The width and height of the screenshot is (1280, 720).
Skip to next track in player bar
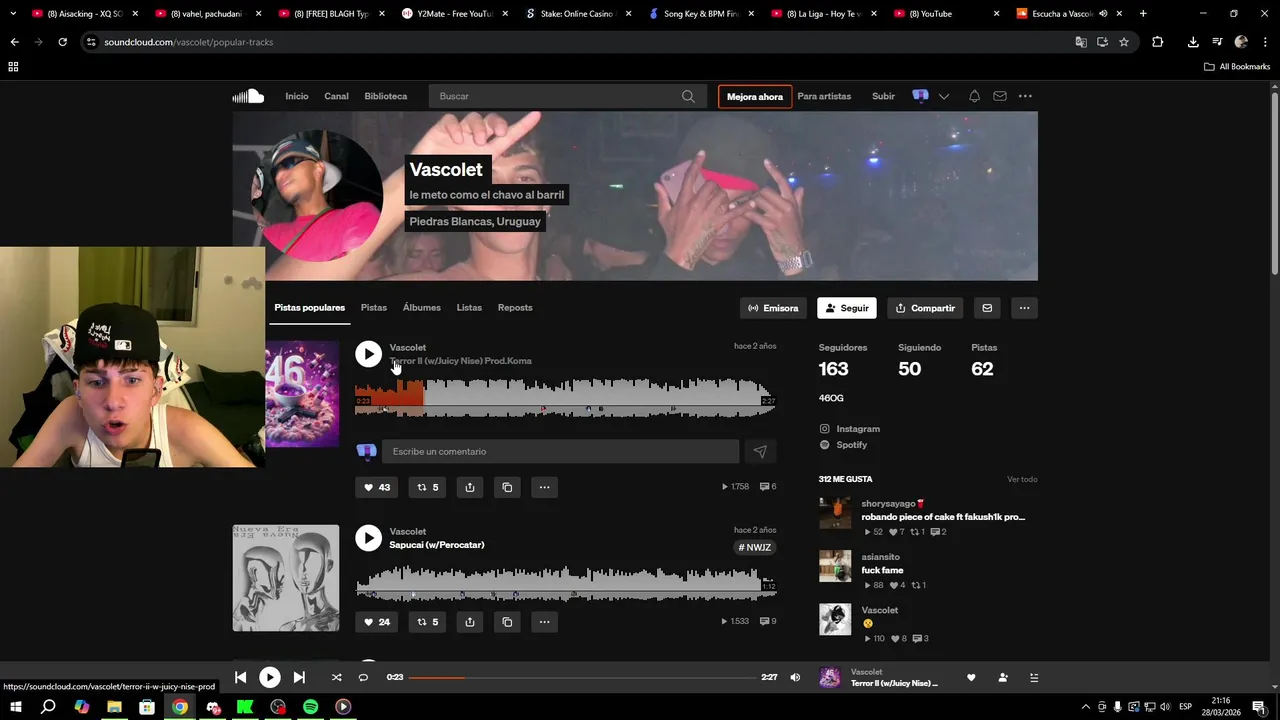[x=299, y=677]
